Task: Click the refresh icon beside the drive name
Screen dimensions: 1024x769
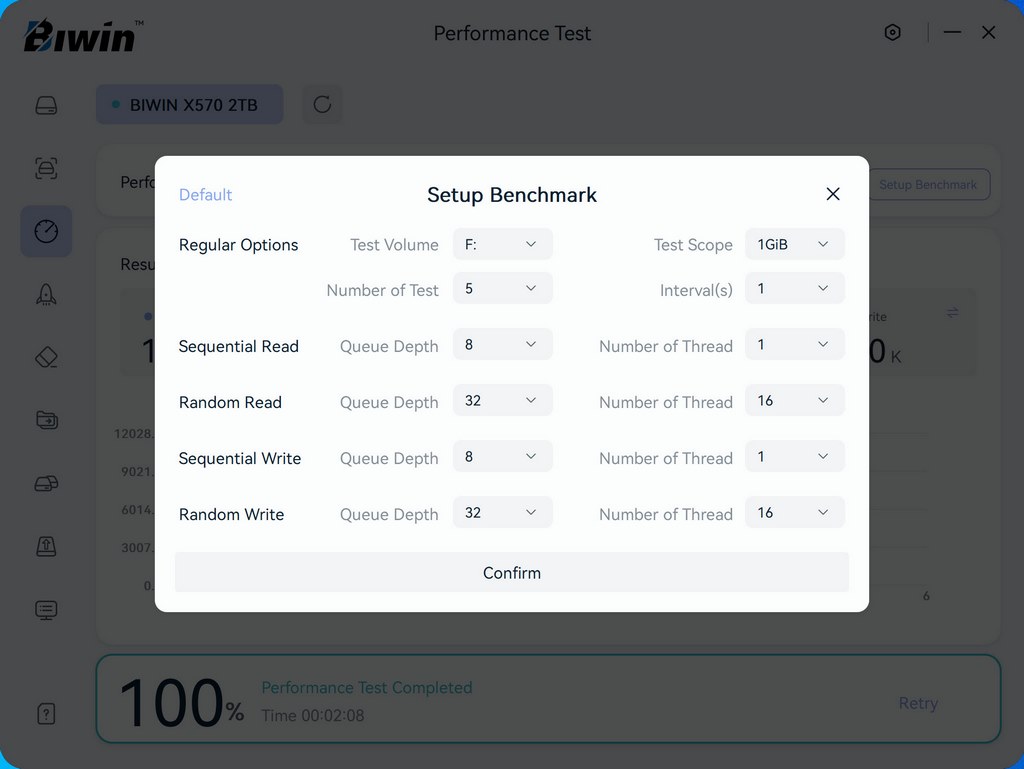Action: click(x=322, y=105)
